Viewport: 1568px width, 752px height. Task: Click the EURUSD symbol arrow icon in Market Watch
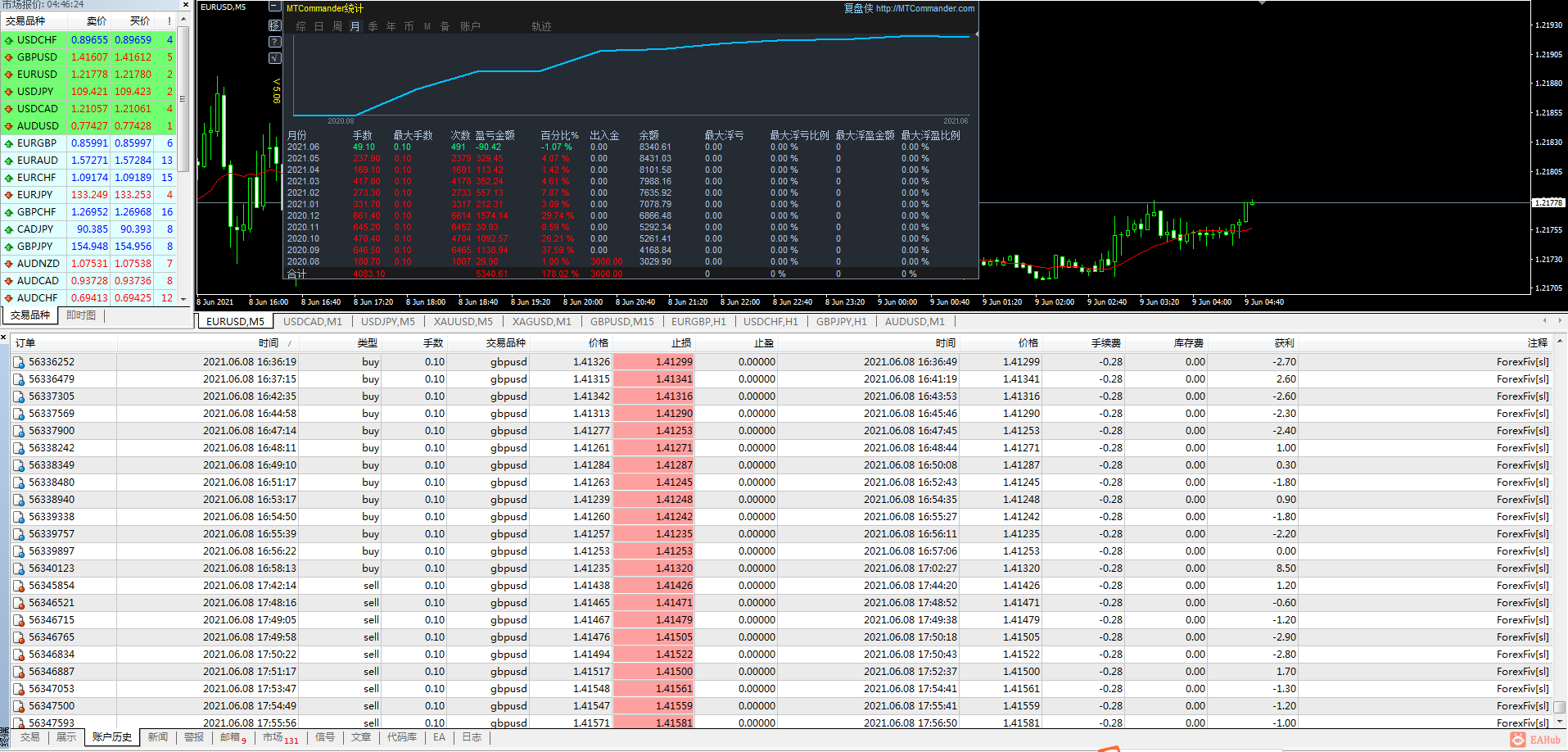9,75
